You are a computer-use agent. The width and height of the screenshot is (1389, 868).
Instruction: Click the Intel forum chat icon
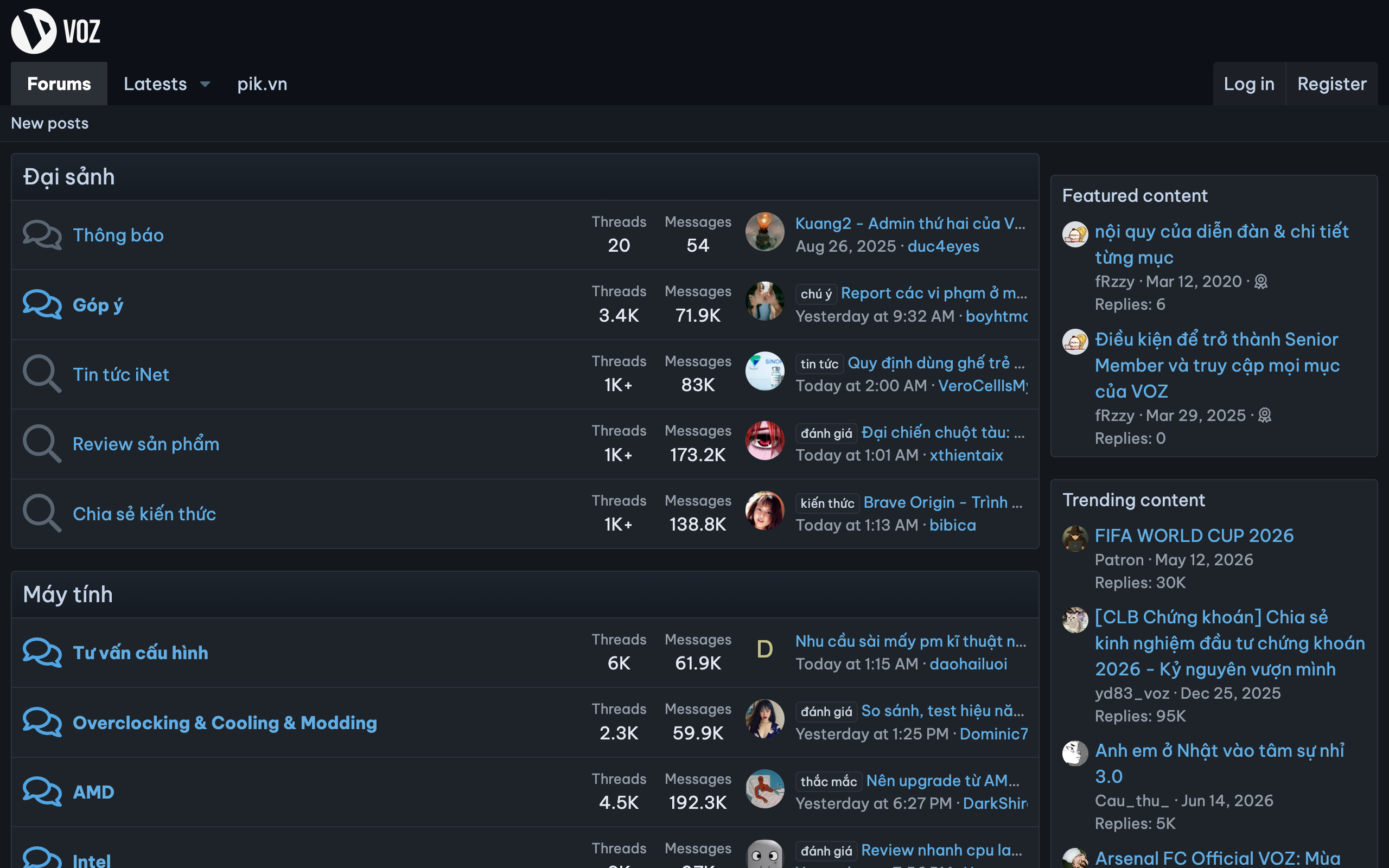[42, 858]
